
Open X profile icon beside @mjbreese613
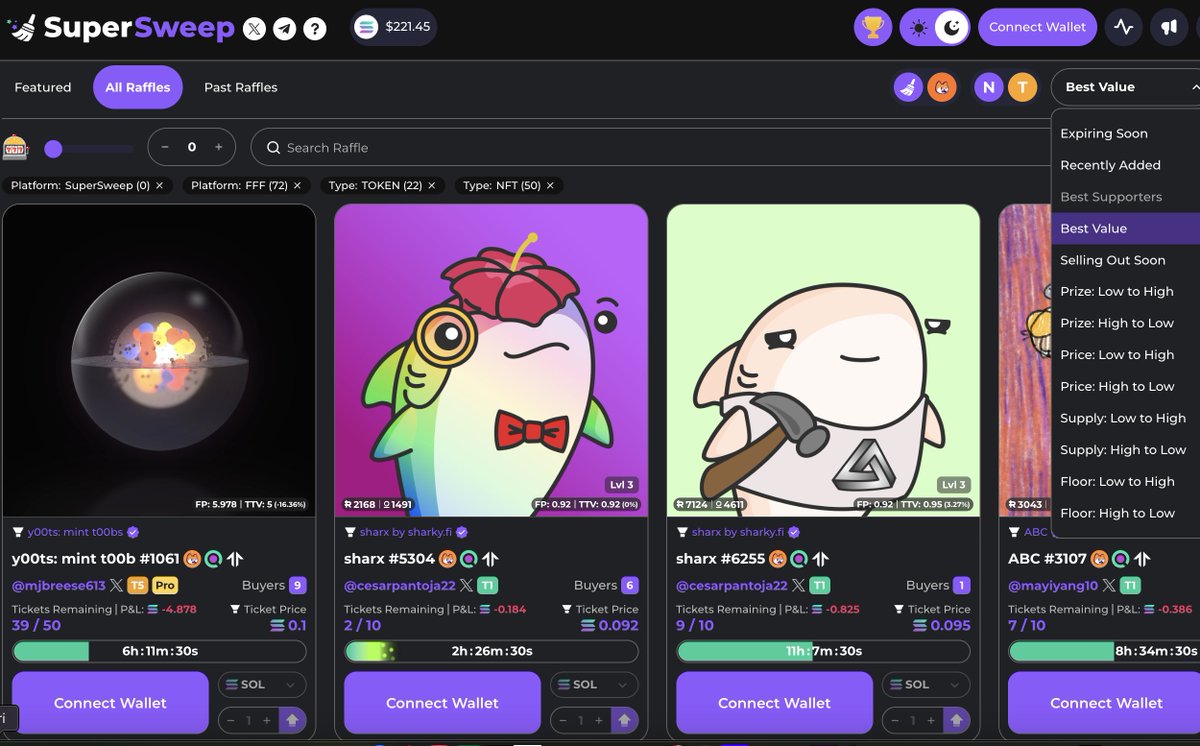click(116, 585)
